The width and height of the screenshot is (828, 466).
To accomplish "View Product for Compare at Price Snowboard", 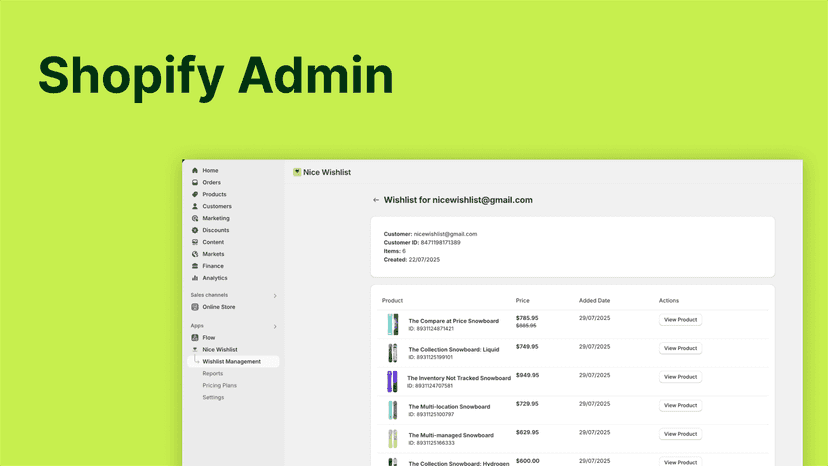I will point(680,320).
